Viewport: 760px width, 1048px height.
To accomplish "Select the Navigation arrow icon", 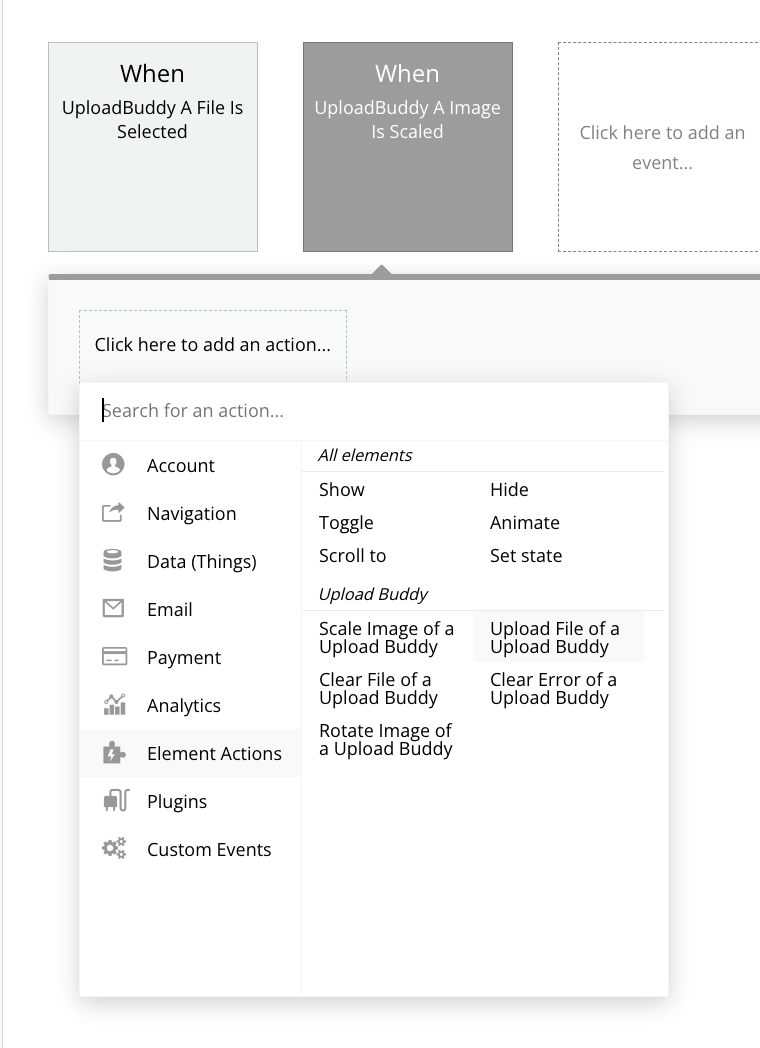I will point(113,513).
